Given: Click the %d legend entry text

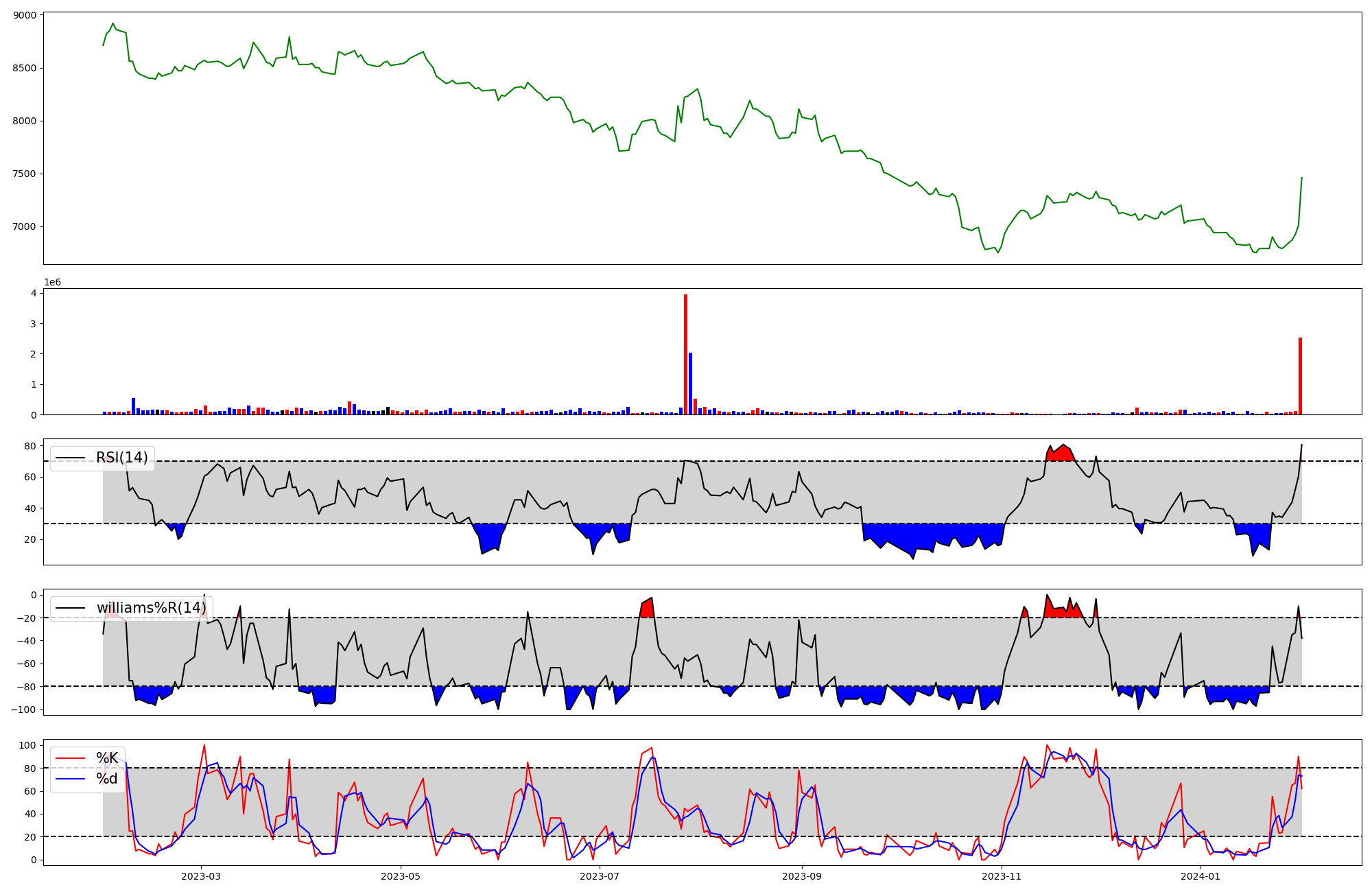Looking at the screenshot, I should click(x=107, y=779).
